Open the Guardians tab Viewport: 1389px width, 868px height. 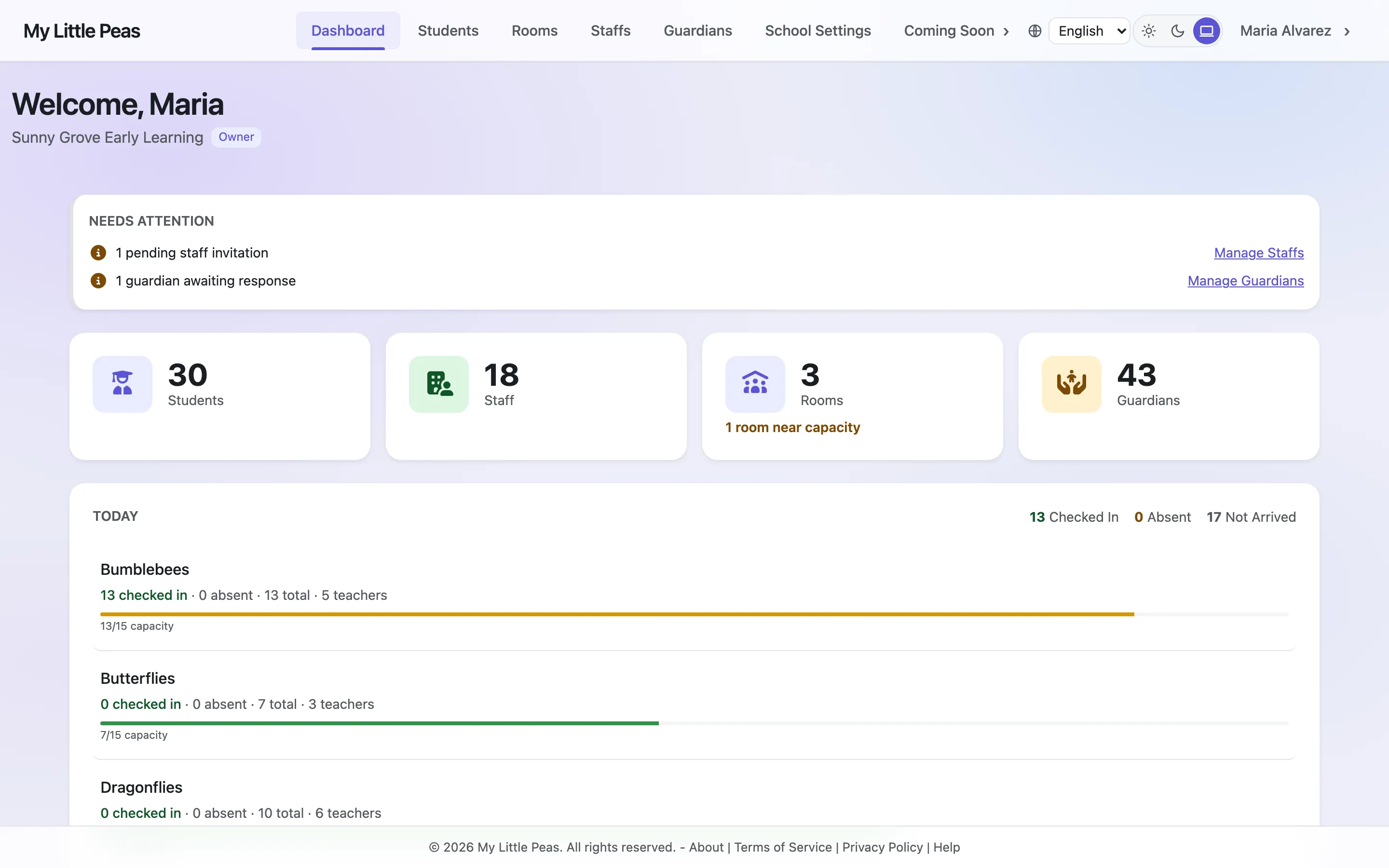[697, 31]
